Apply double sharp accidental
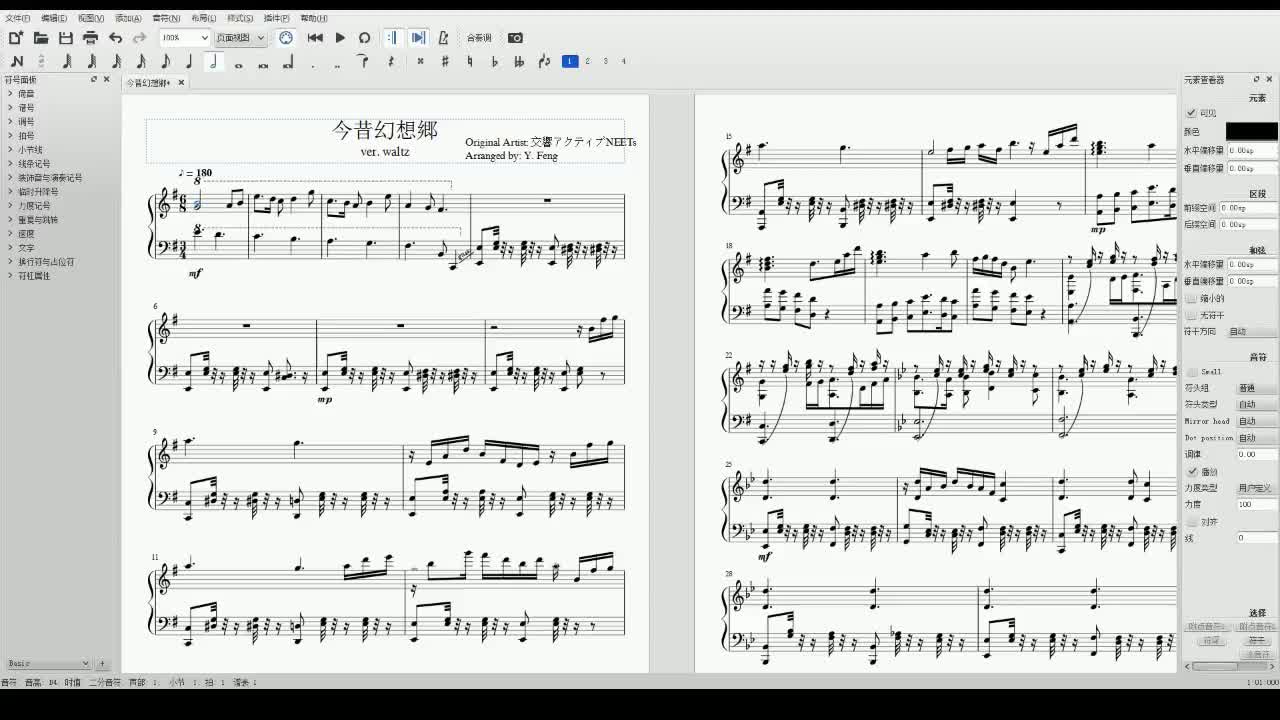The width and height of the screenshot is (1280, 720). (420, 62)
